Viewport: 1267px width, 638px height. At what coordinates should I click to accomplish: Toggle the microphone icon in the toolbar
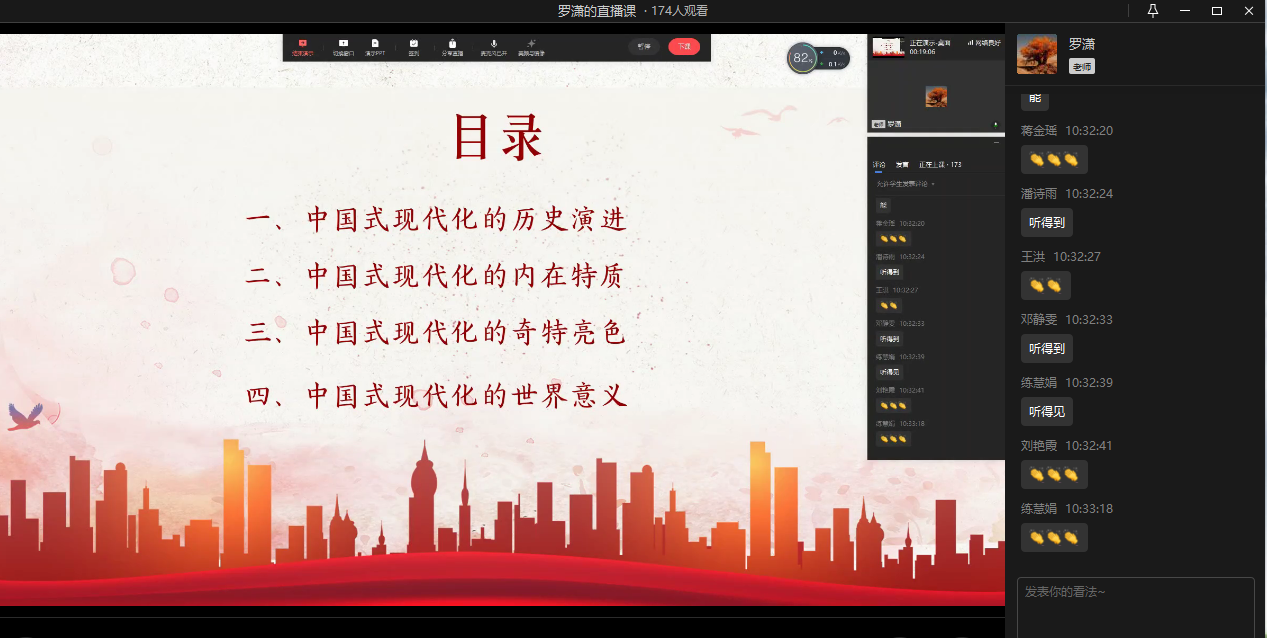[x=493, y=46]
